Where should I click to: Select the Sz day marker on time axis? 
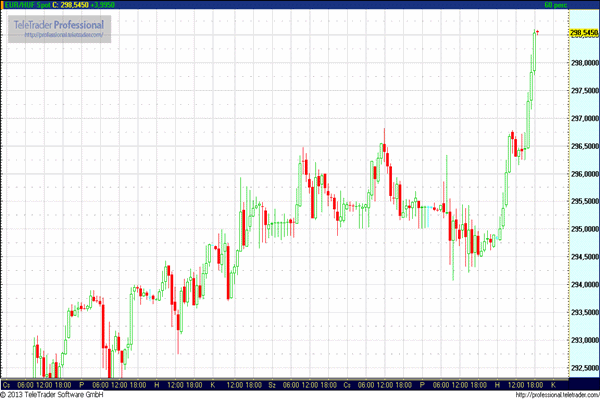273,384
